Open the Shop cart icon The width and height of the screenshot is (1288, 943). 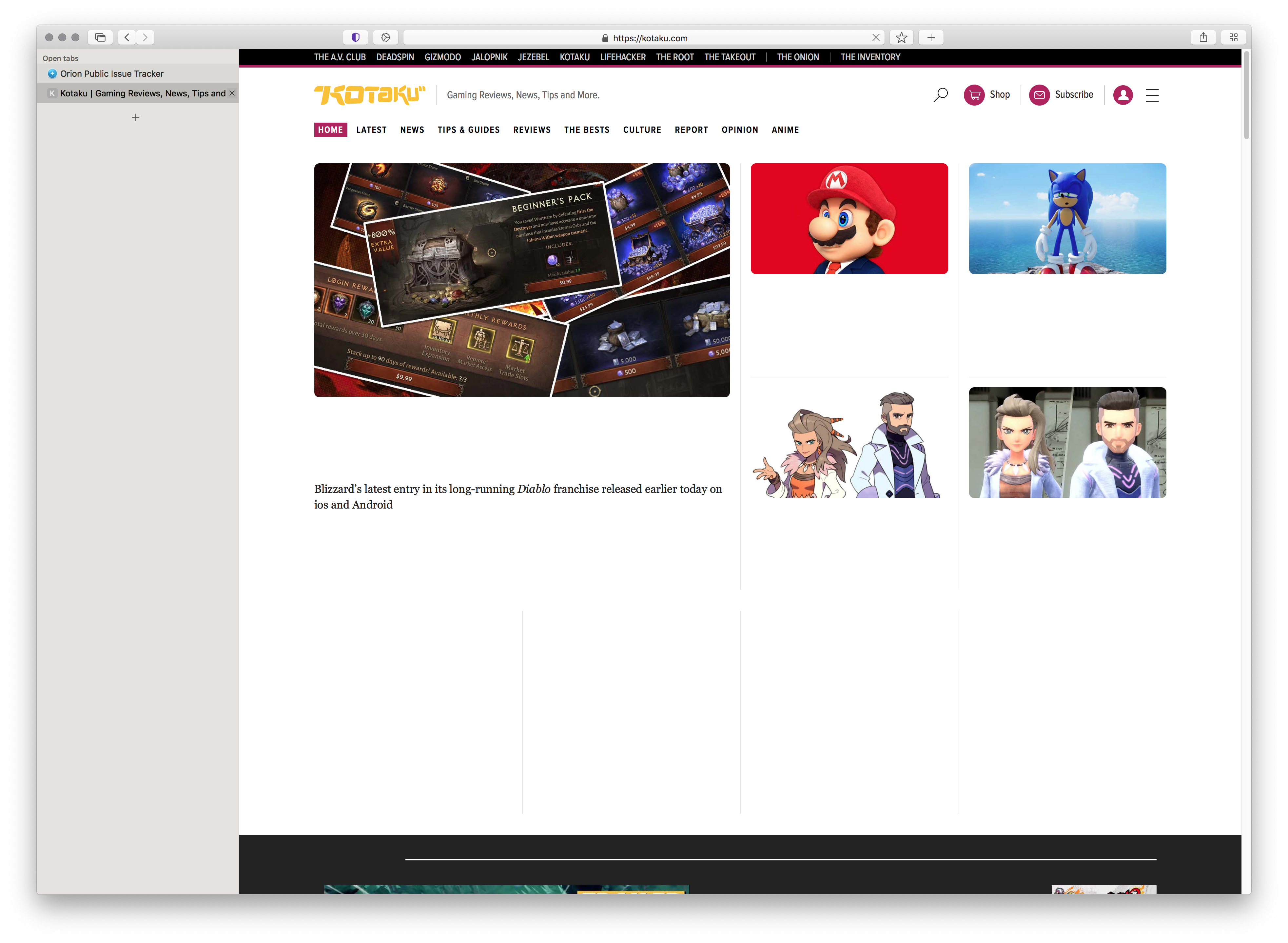974,95
